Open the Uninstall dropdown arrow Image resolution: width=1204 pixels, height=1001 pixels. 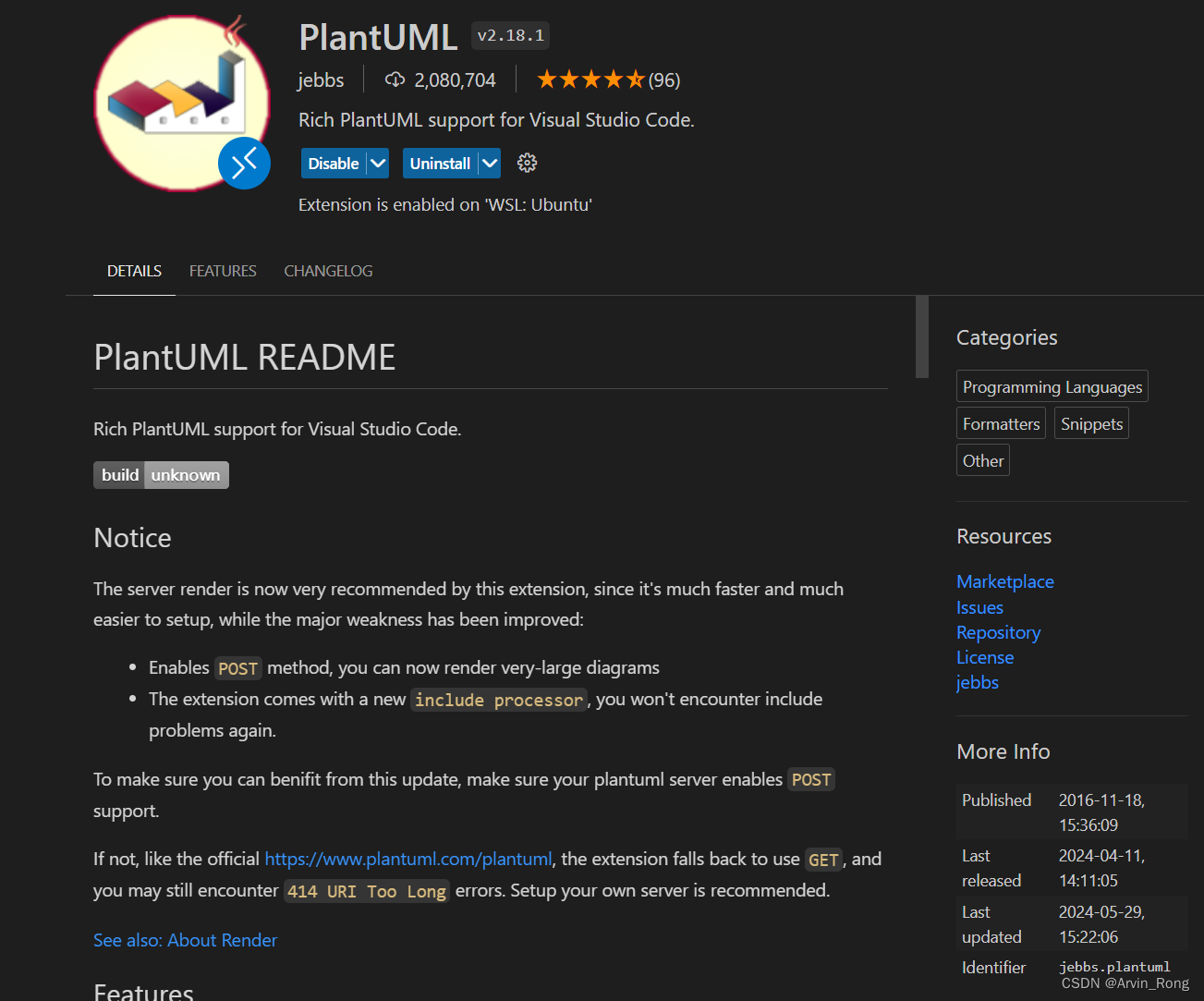[490, 164]
